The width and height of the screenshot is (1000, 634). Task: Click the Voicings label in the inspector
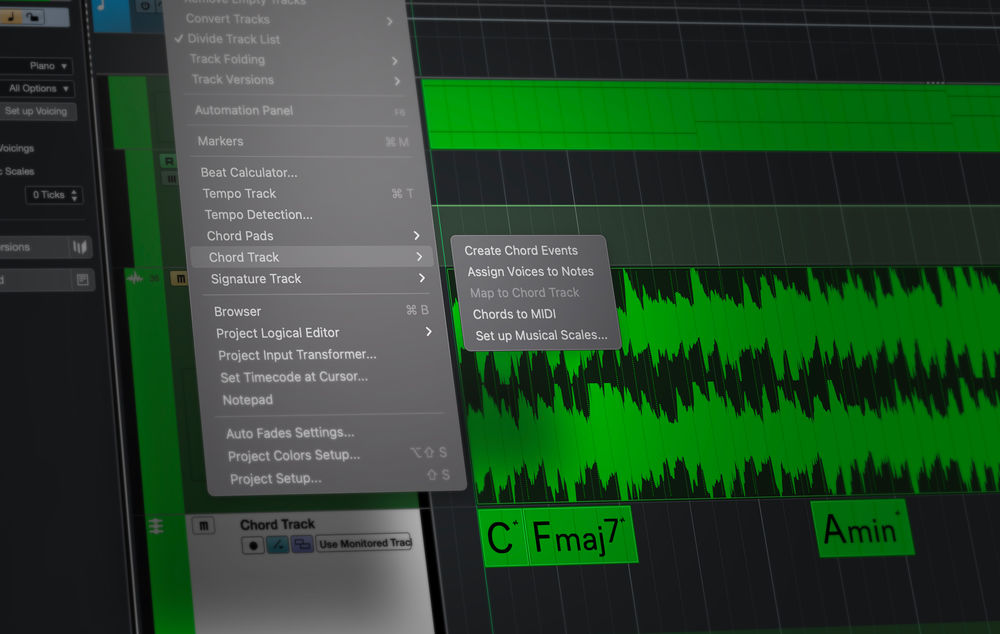coord(17,148)
